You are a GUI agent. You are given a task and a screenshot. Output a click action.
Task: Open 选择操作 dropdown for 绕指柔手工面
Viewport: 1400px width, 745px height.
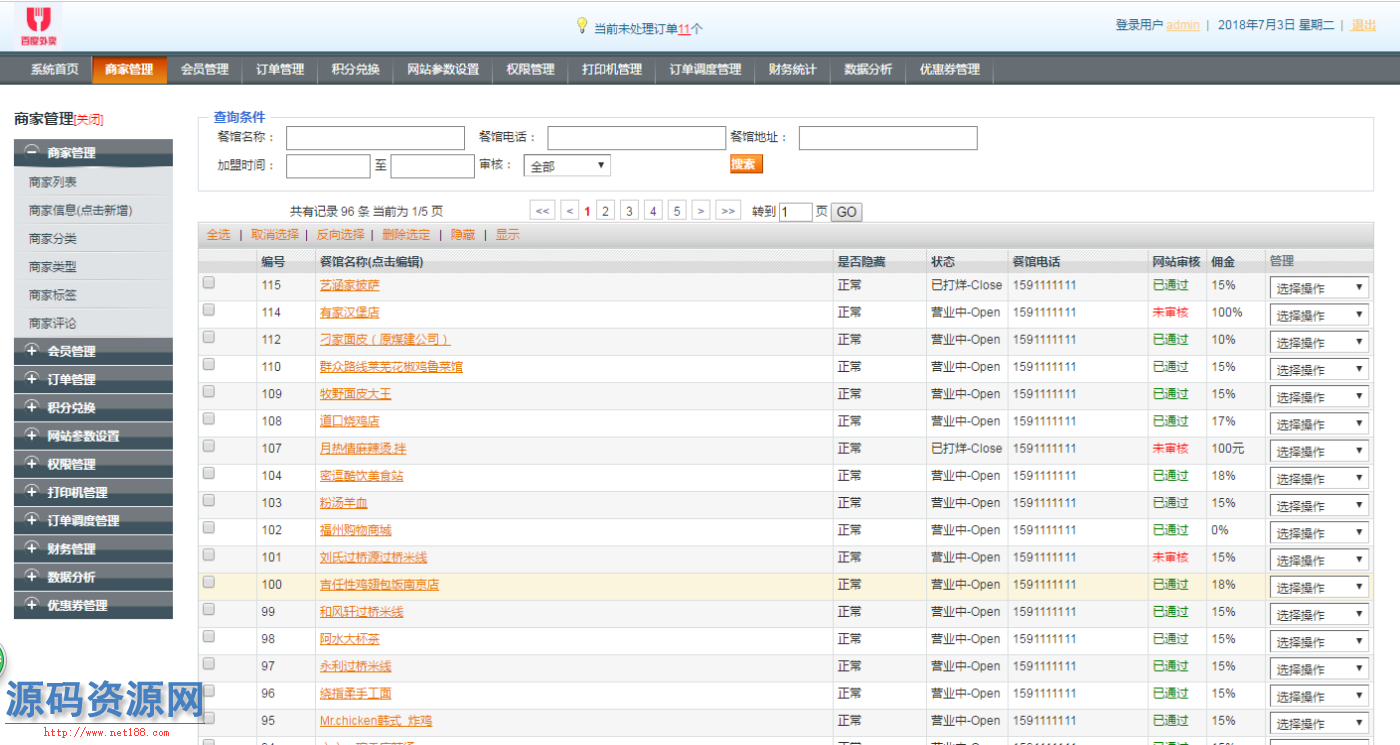tap(1319, 696)
